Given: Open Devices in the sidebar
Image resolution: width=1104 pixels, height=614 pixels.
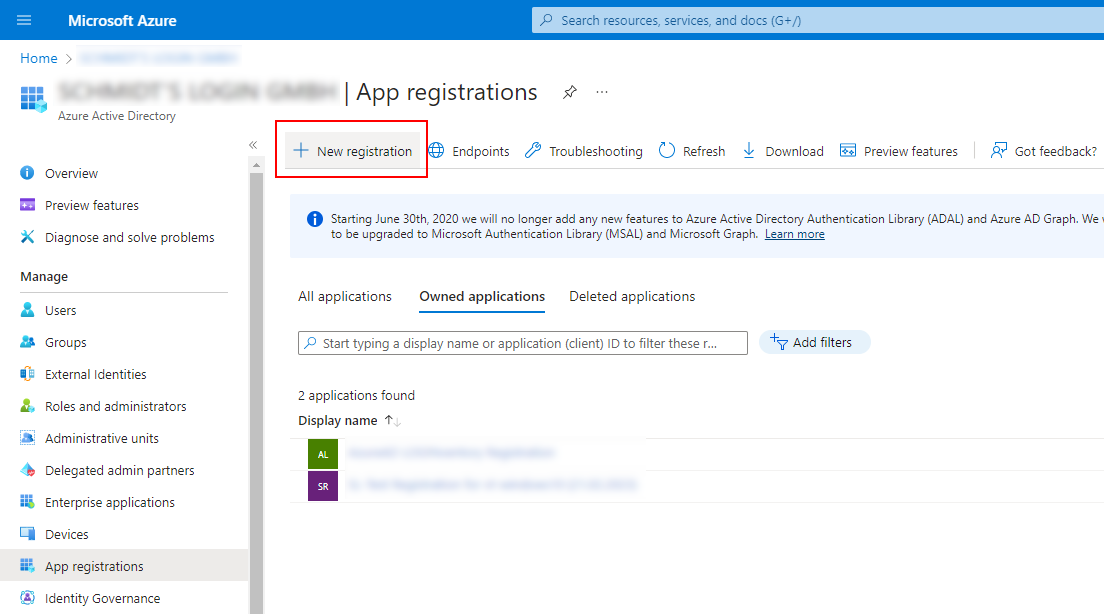Looking at the screenshot, I should [67, 534].
